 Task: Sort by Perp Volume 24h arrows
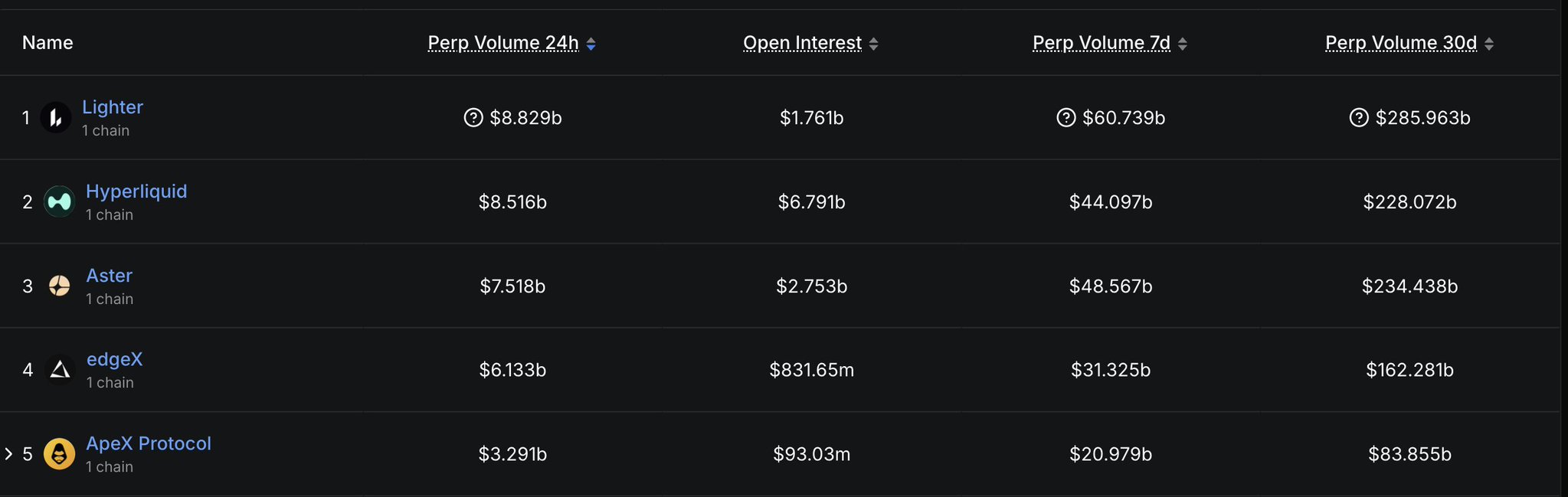pos(591,44)
